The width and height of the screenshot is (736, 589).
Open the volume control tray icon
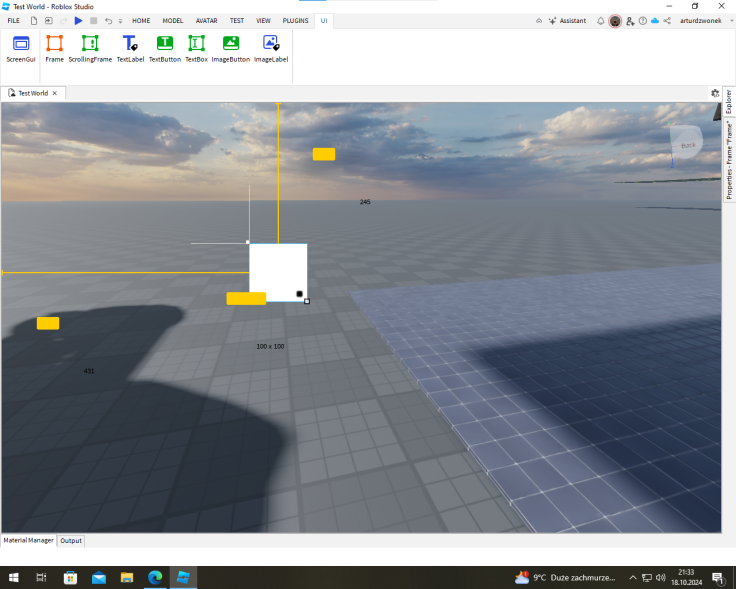(660, 578)
